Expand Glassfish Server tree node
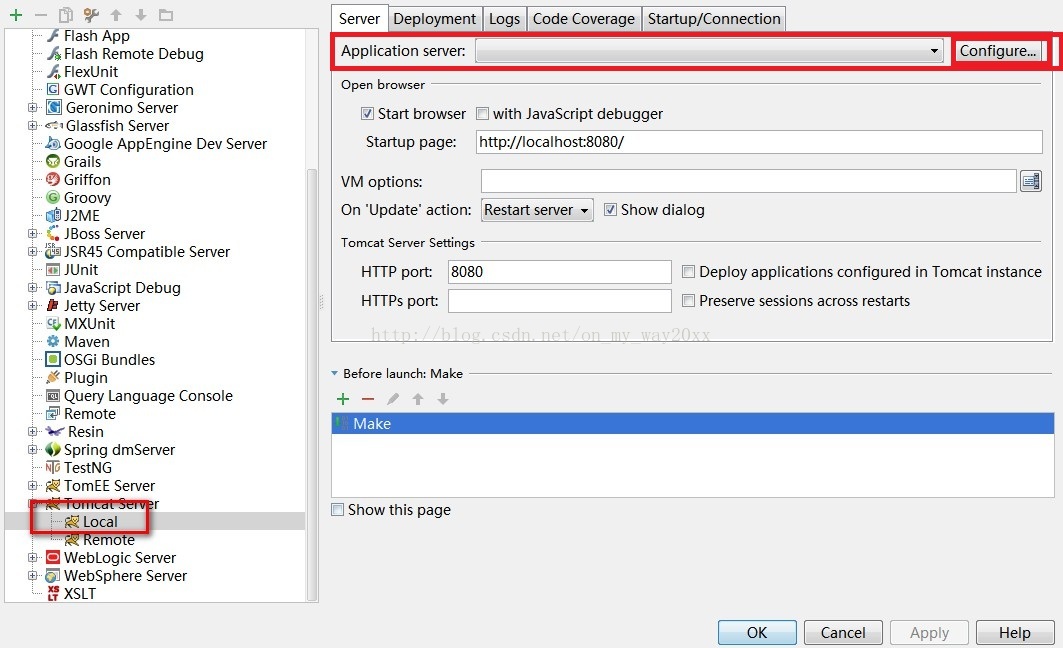This screenshot has height=648, width=1063. pos(32,125)
